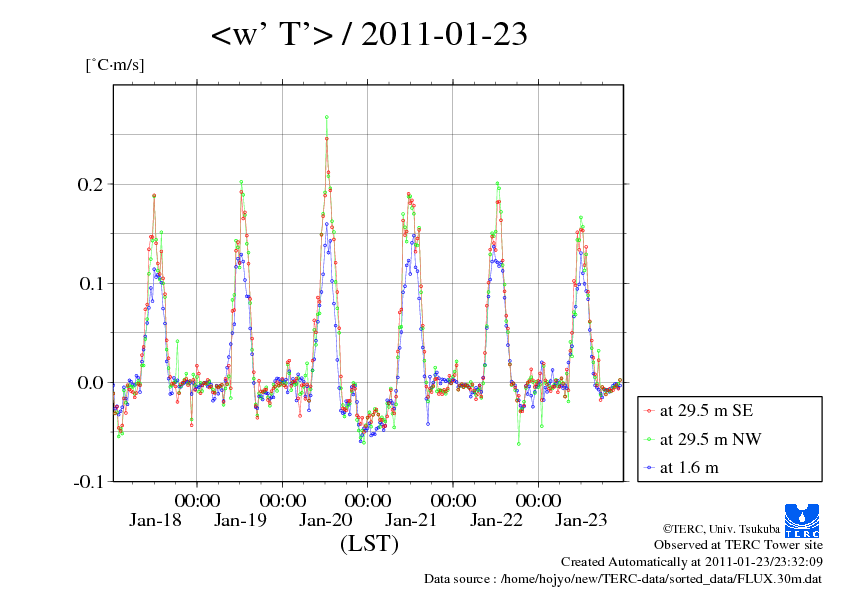Select the 'at 1.6 m' legend label
The width and height of the screenshot is (842, 595).
coord(689,468)
